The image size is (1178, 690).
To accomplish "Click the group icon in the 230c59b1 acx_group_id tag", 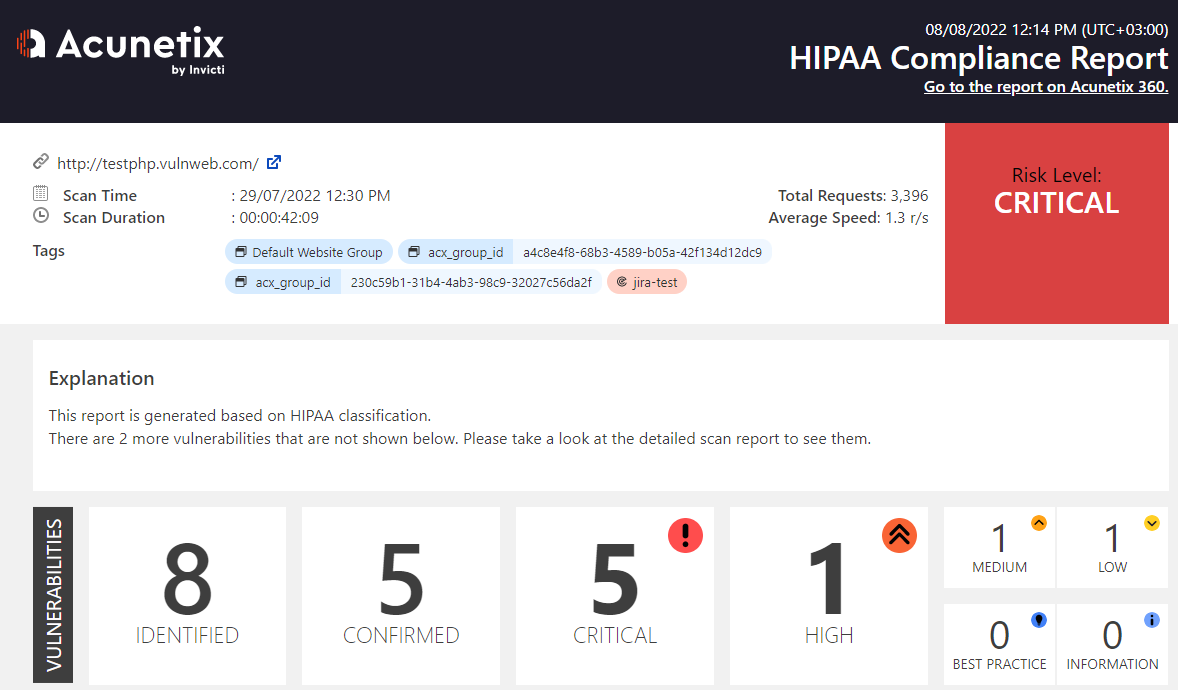I will (240, 282).
